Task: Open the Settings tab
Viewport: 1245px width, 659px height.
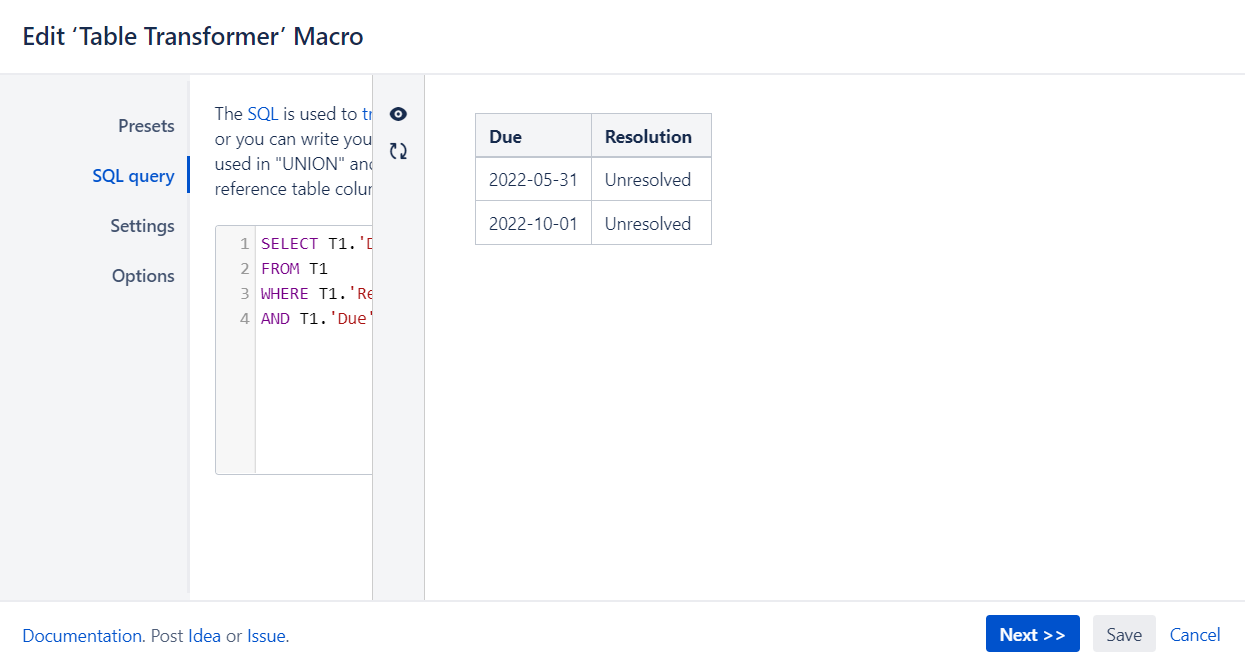Action: pyautogui.click(x=142, y=226)
